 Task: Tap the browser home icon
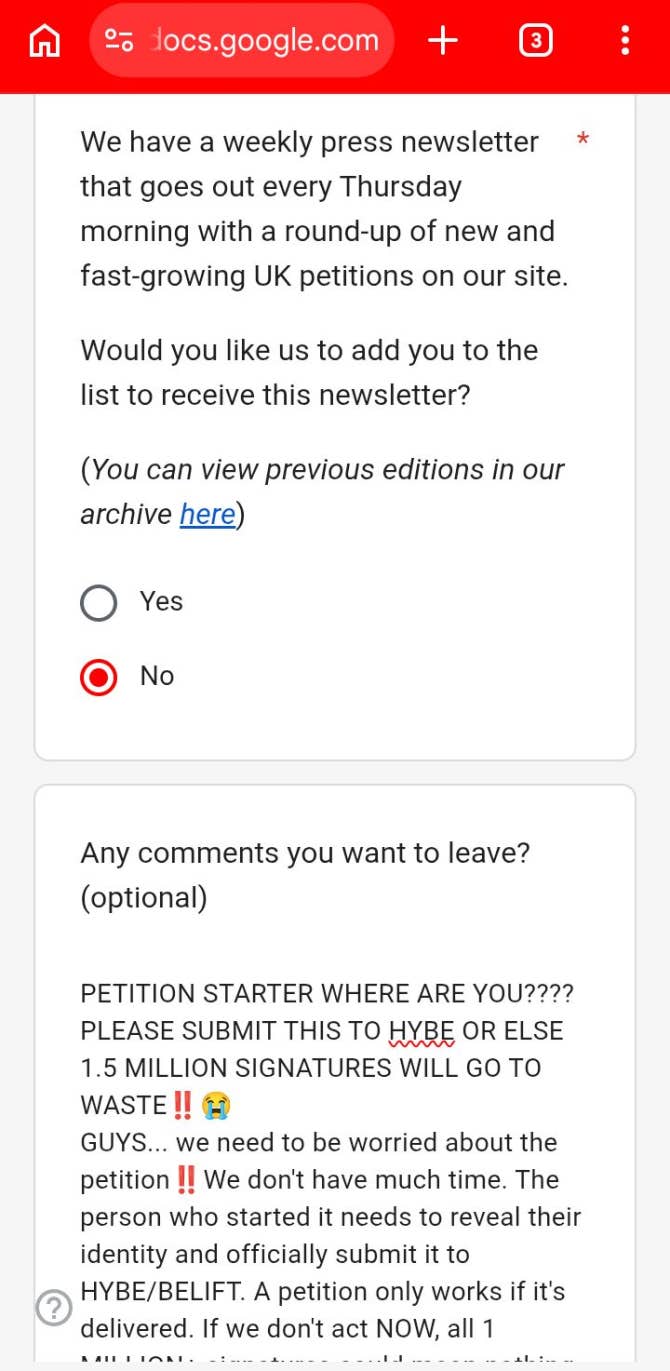click(x=45, y=41)
